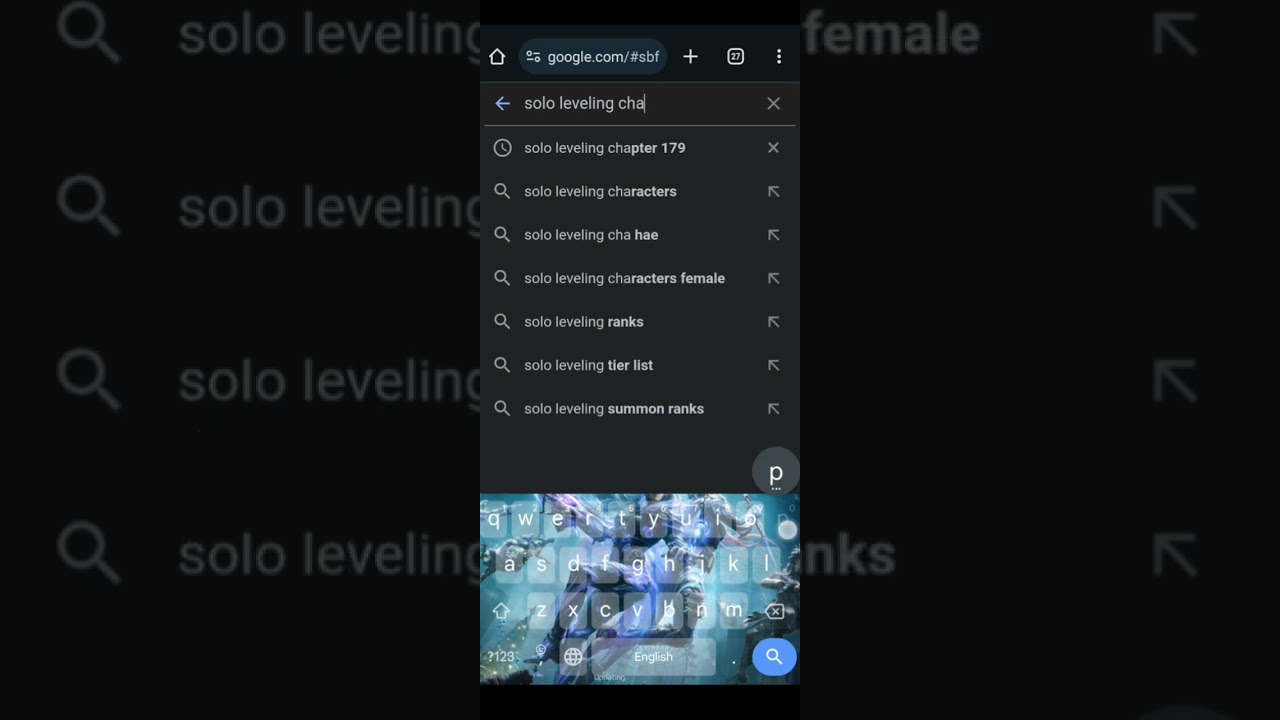Open site info icon in address bar
The height and width of the screenshot is (720, 1280).
tap(533, 57)
